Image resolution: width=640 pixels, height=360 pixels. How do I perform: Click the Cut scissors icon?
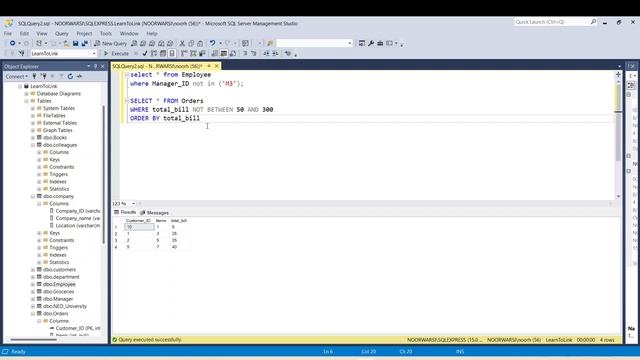coord(182,43)
